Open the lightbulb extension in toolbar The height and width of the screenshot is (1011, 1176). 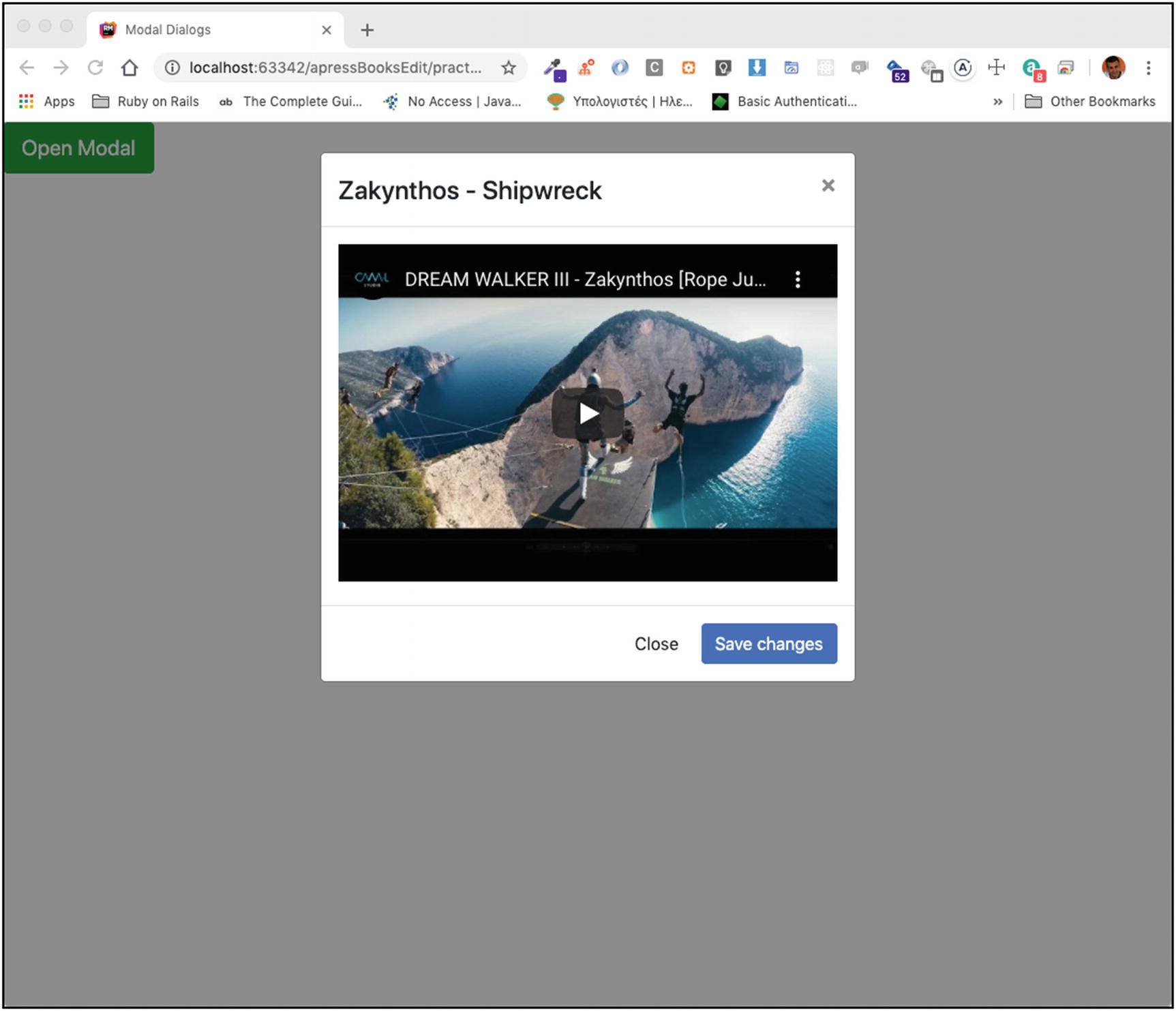pos(723,67)
